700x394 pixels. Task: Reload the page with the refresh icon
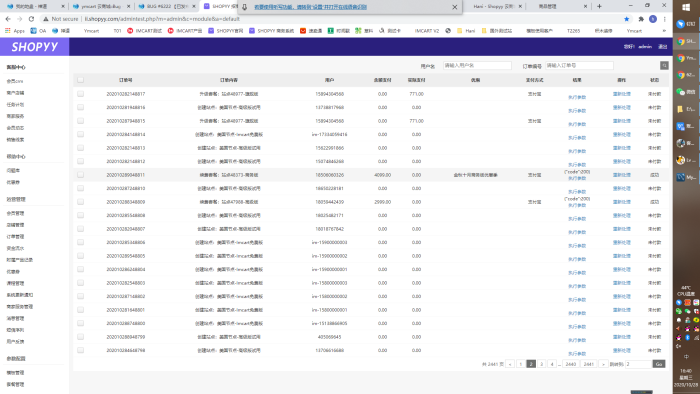[x=31, y=19]
